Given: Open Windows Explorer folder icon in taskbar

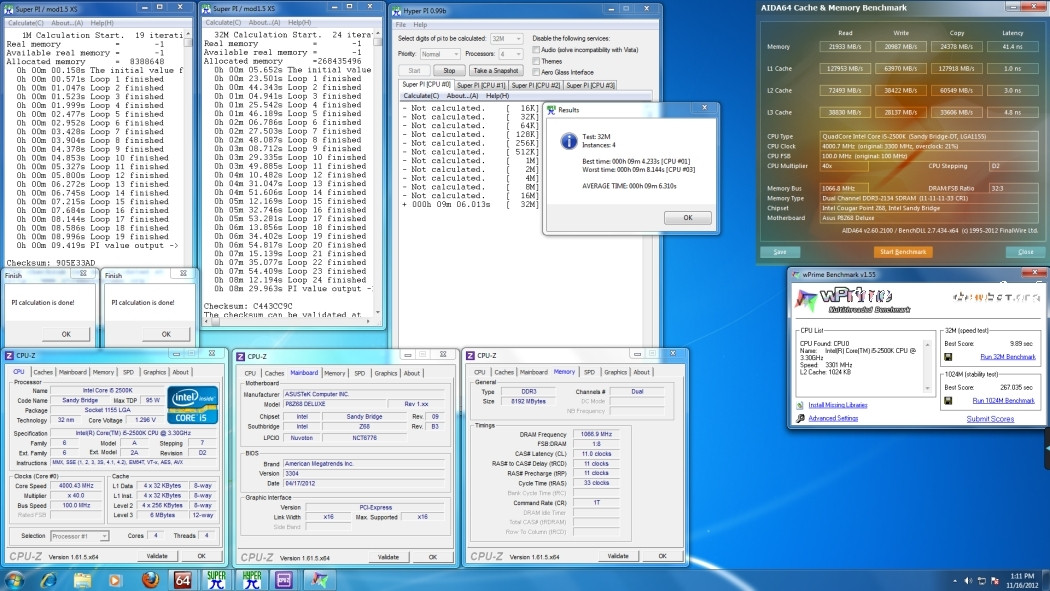Looking at the screenshot, I should click(82, 580).
